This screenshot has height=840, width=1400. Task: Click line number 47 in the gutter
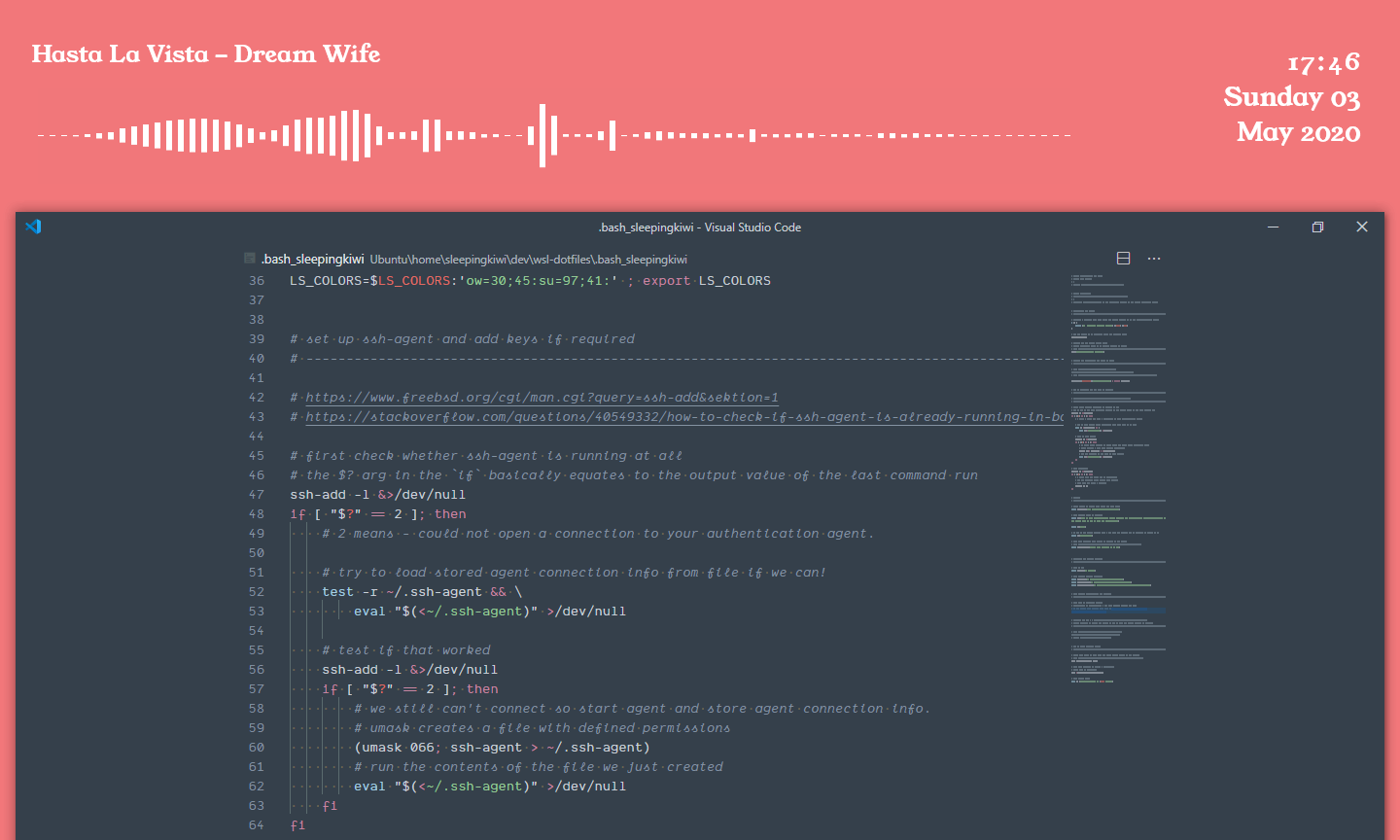click(x=257, y=495)
